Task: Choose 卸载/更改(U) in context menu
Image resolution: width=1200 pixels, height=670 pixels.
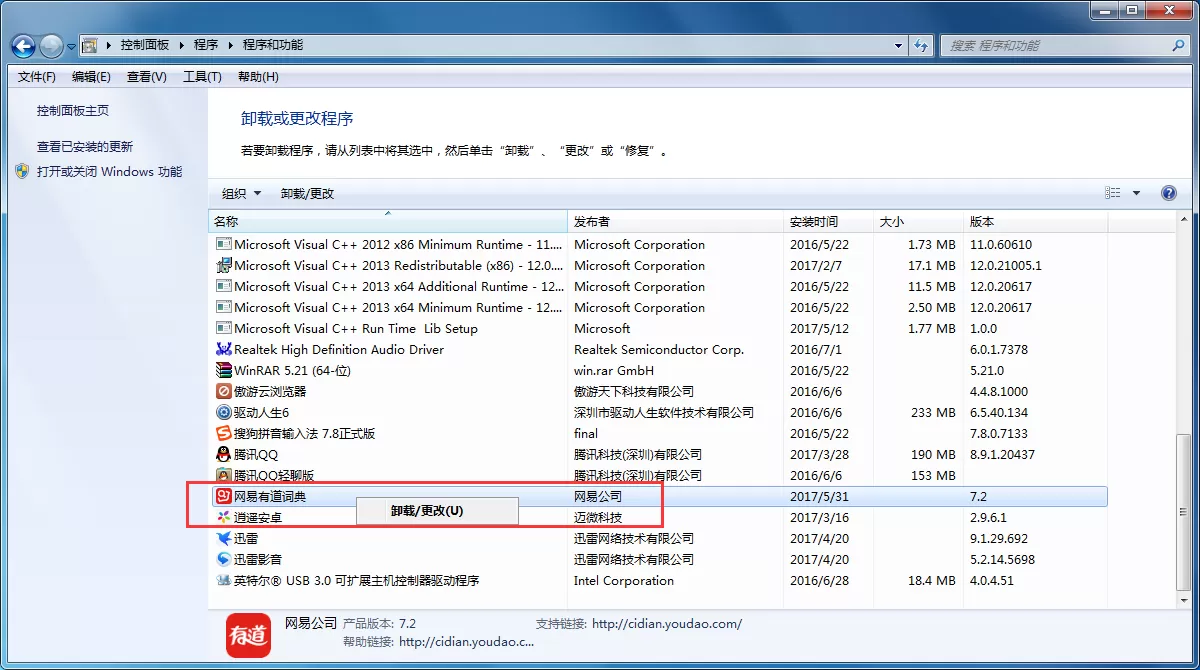Action: (437, 511)
